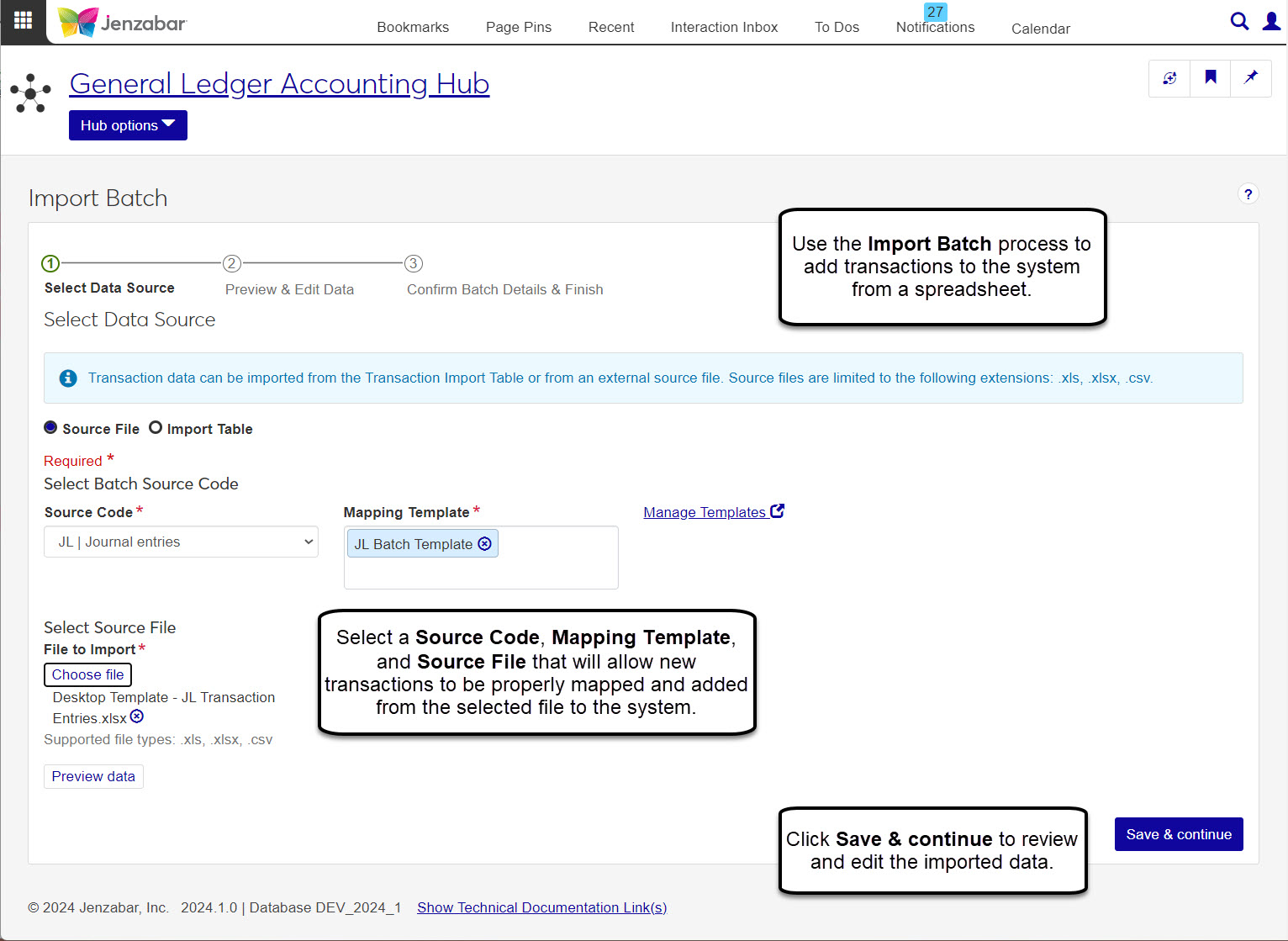Select the Source File radio button
Screen dimensions: 1288x941
click(50, 428)
